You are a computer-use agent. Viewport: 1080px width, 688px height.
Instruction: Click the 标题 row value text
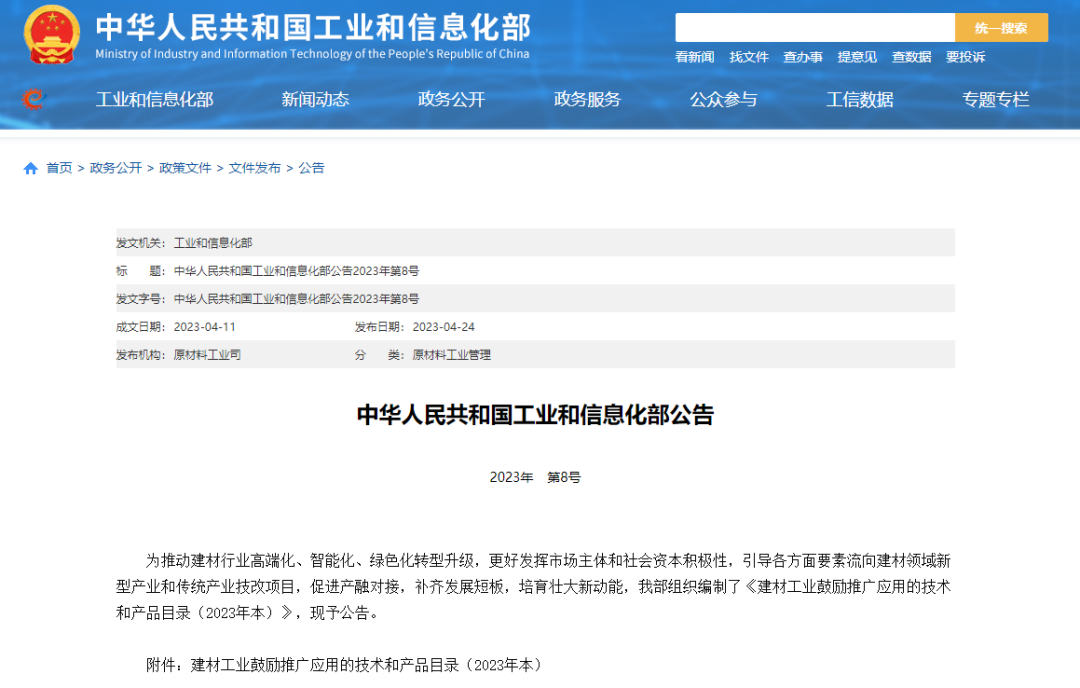(296, 271)
